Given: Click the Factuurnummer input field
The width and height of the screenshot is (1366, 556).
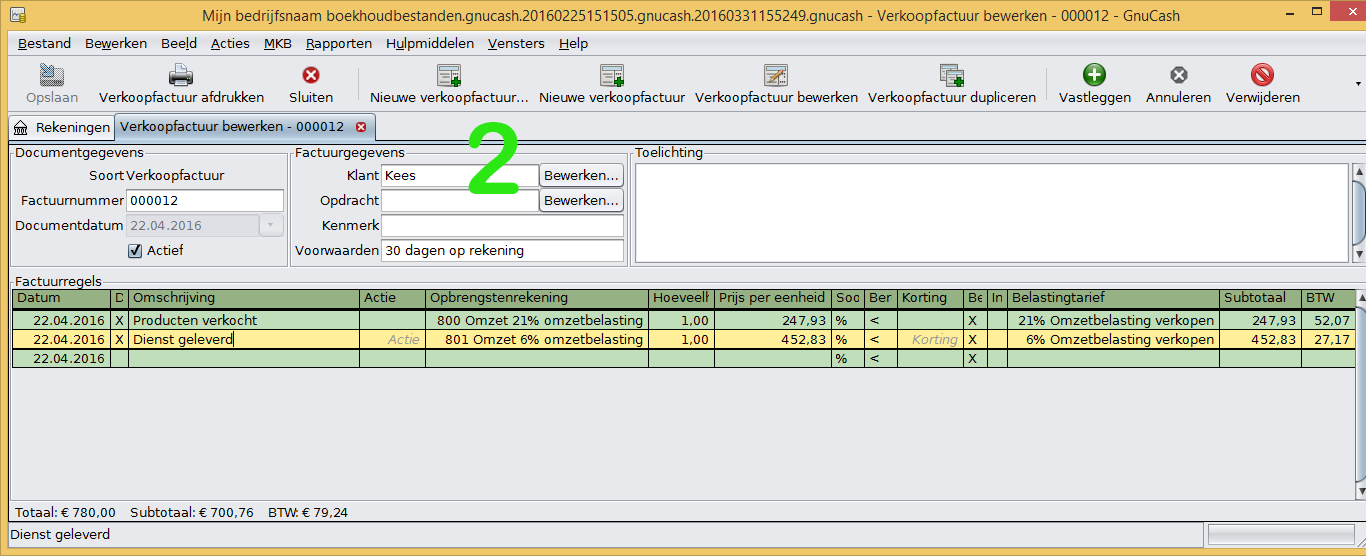Looking at the screenshot, I should click(x=206, y=200).
